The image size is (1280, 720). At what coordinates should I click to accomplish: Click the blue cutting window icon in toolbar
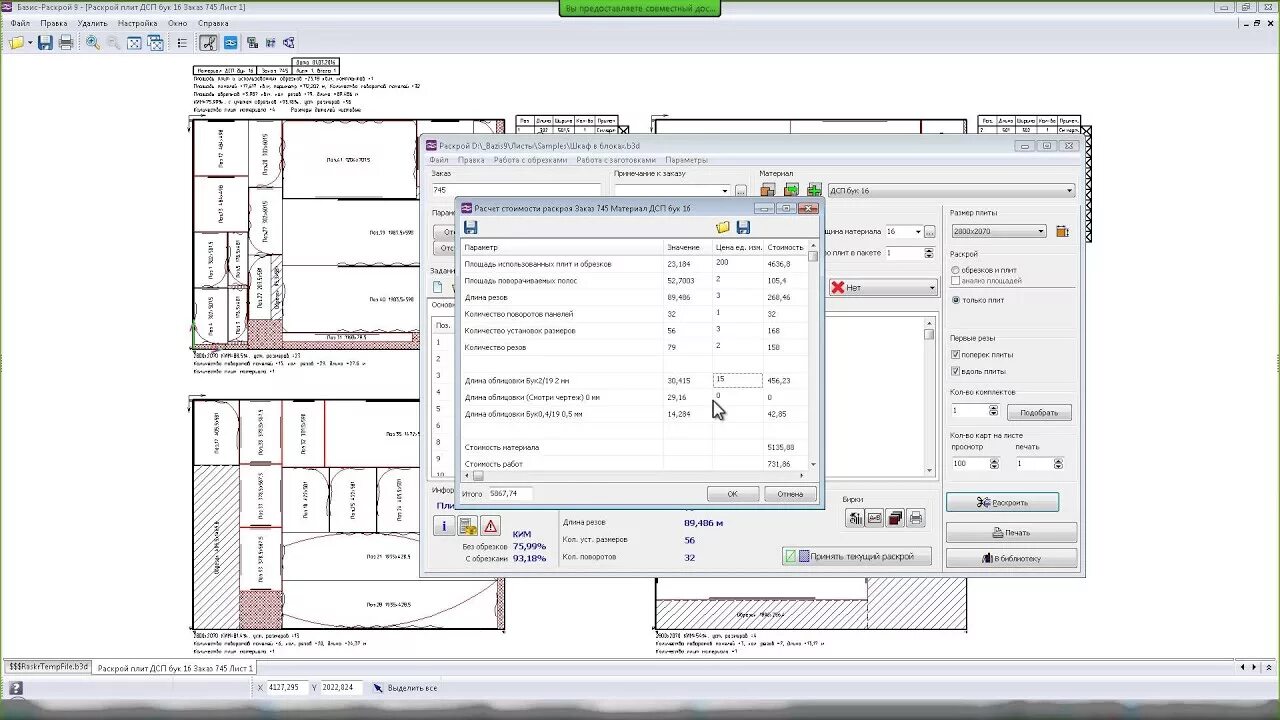tap(230, 43)
